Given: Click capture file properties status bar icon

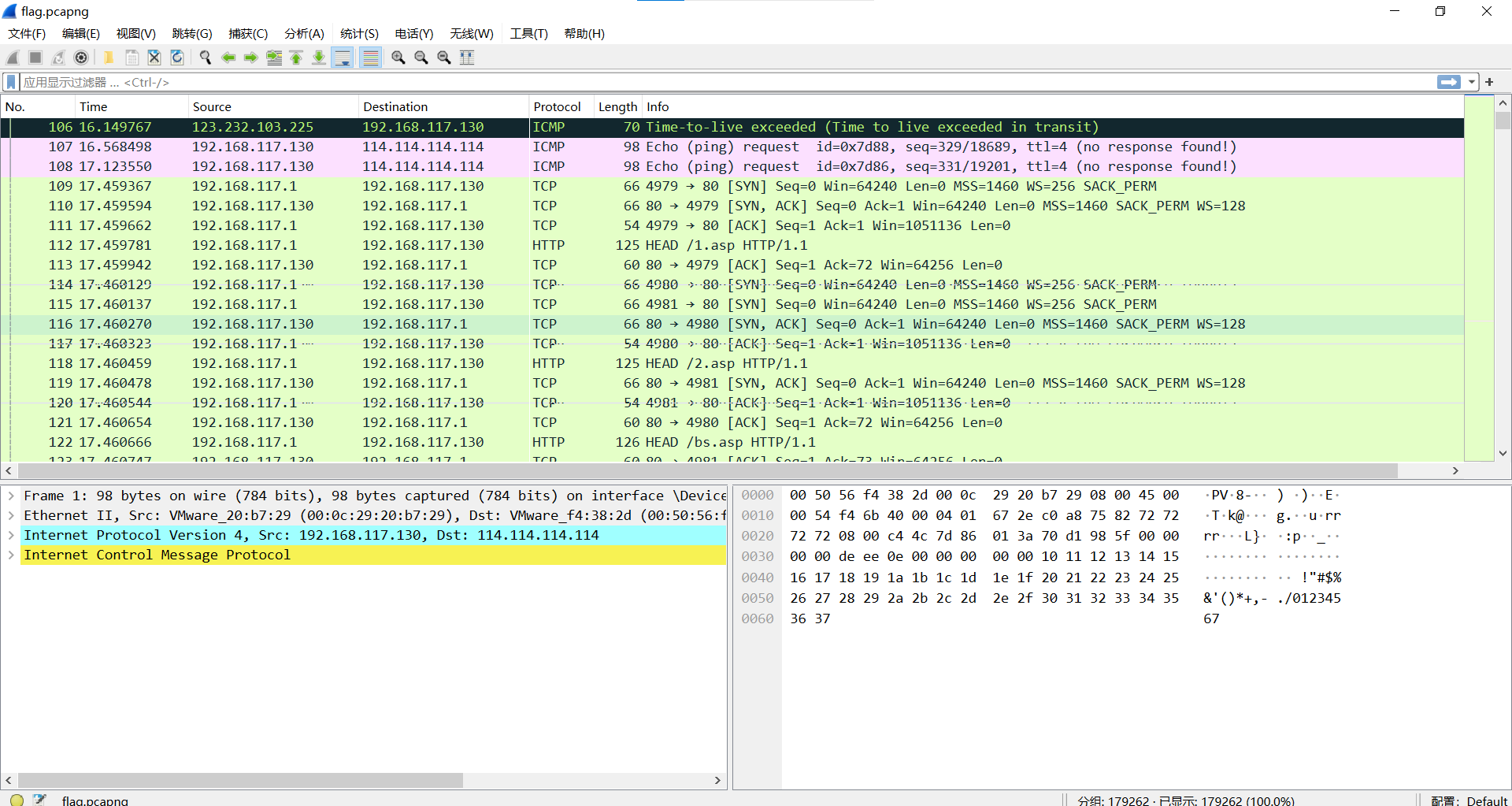Looking at the screenshot, I should click(39, 800).
